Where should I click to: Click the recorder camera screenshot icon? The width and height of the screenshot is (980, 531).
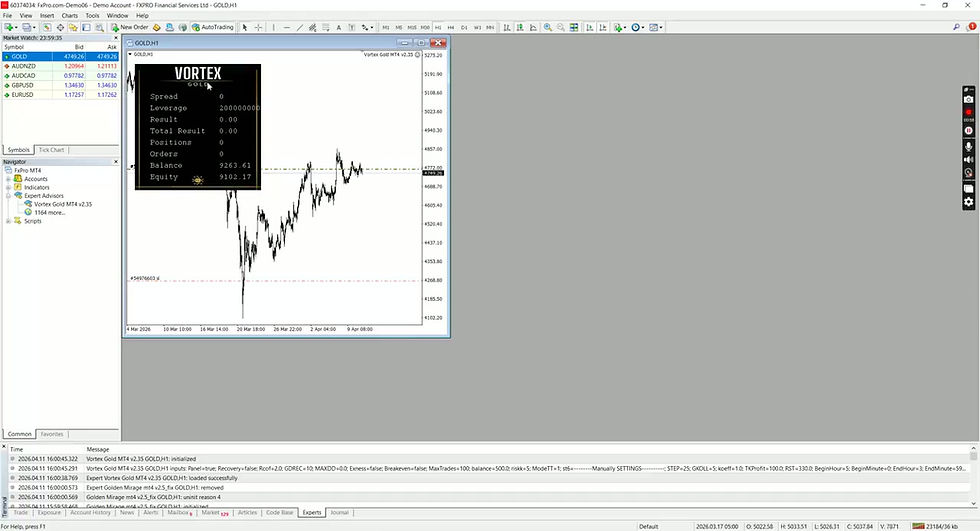pos(968,99)
